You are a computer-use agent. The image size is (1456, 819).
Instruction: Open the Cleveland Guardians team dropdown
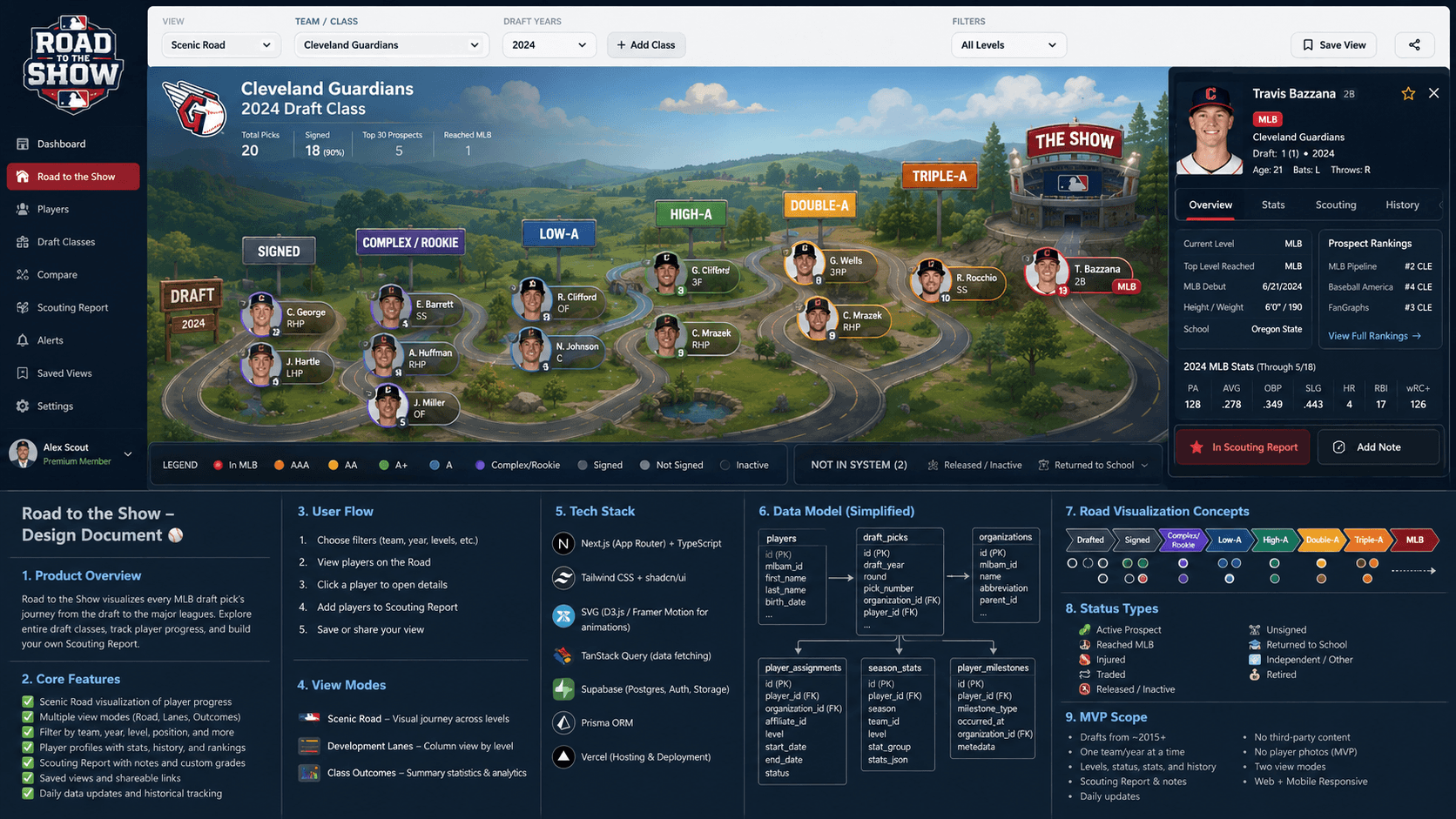(391, 44)
